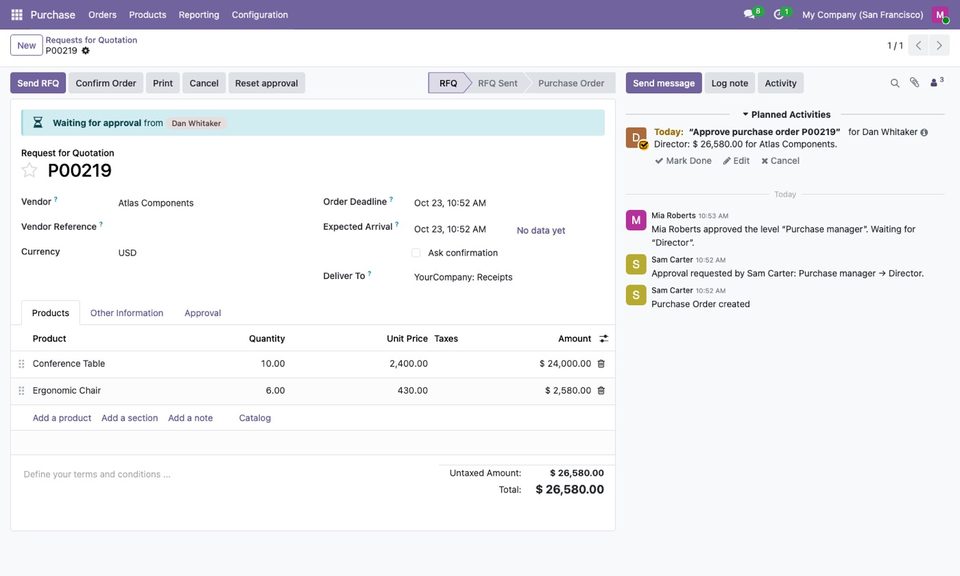Open attachments paperclip icon
960x576 pixels.
point(914,83)
